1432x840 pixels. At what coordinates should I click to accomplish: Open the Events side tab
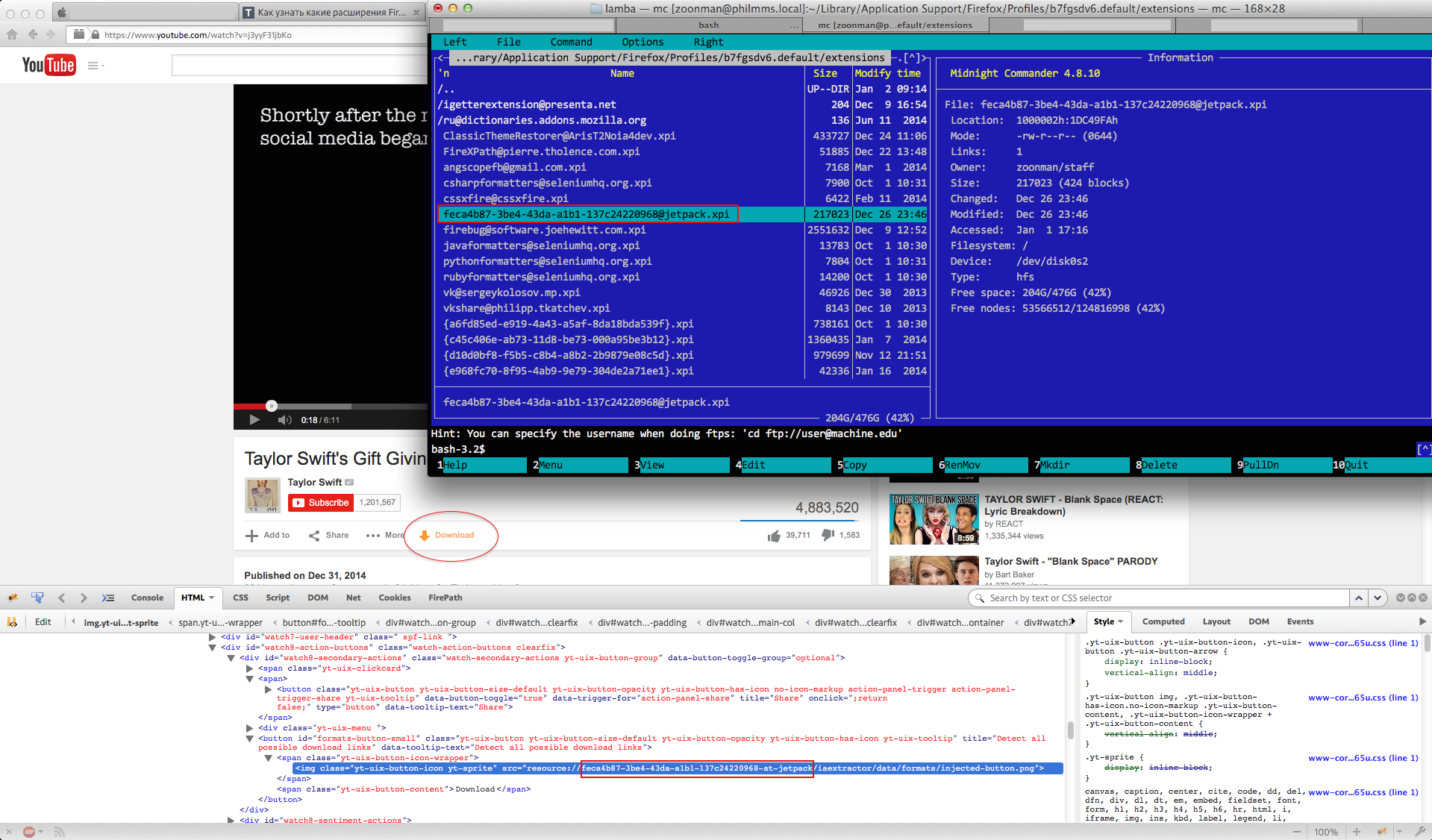click(x=1300, y=621)
